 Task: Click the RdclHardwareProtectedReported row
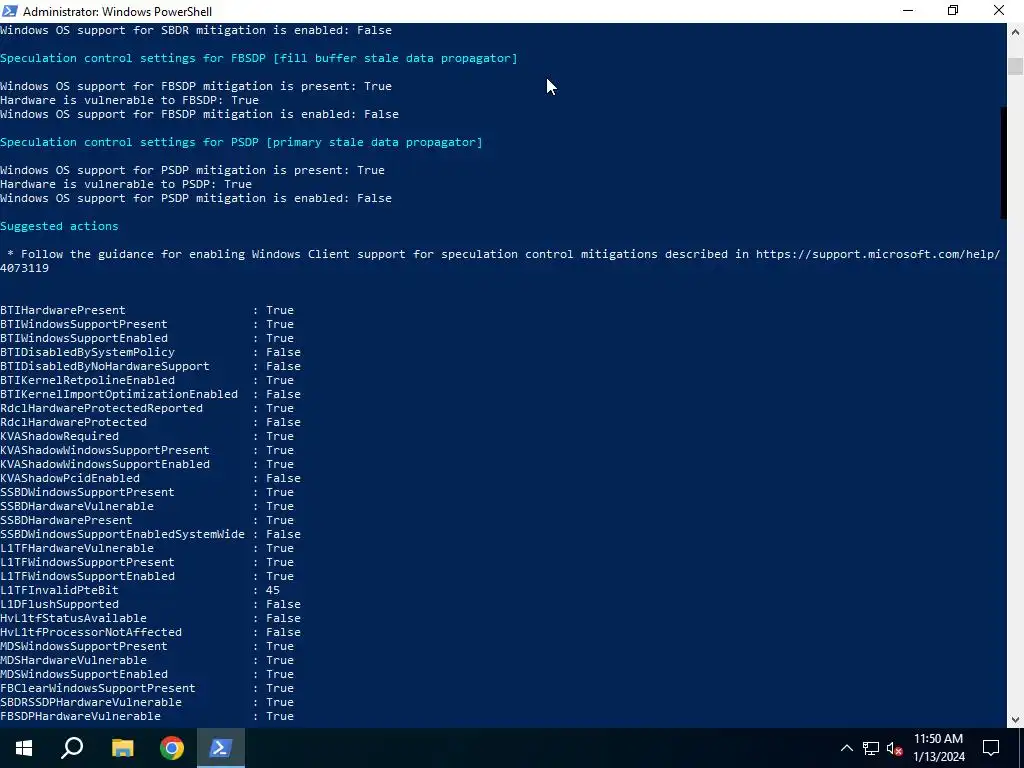pyautogui.click(x=147, y=408)
